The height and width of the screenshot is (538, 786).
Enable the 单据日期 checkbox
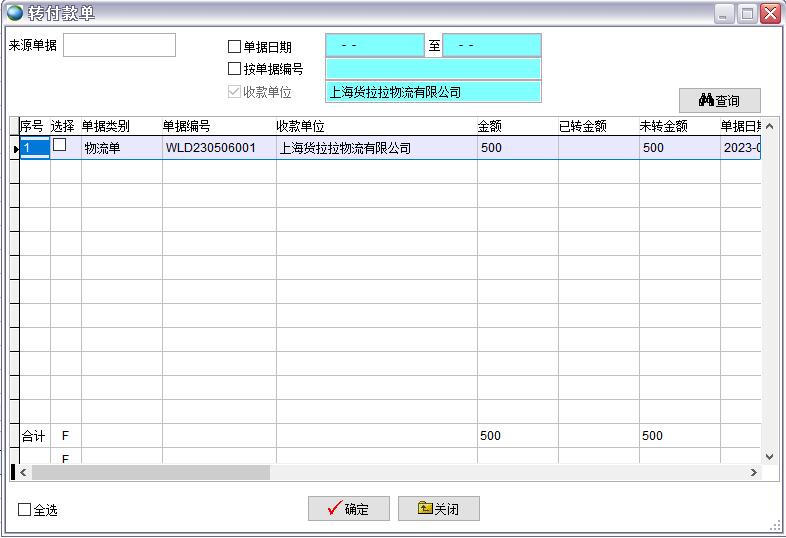(235, 46)
